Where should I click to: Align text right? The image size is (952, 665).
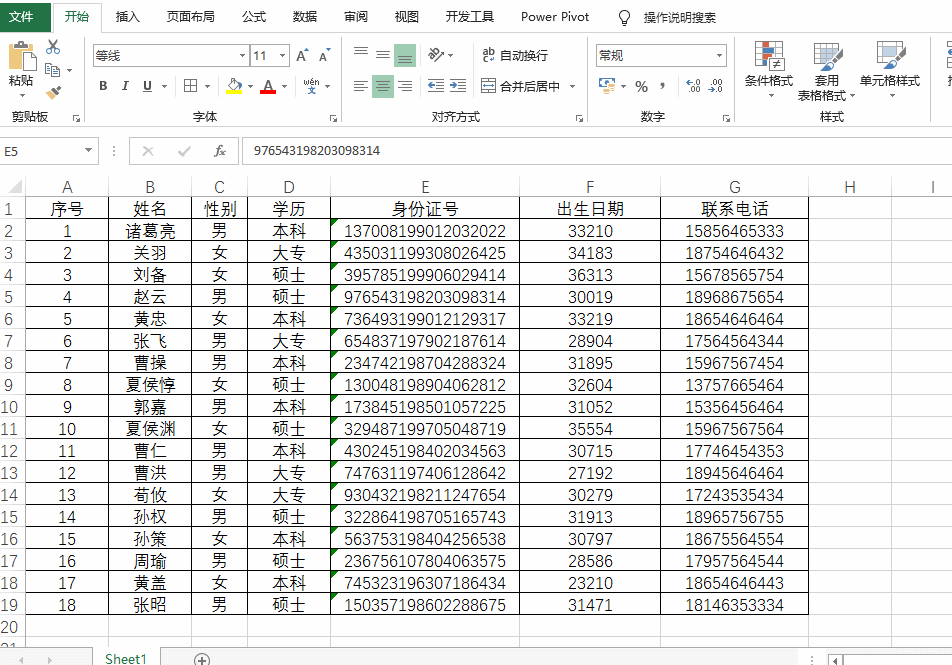(x=405, y=86)
